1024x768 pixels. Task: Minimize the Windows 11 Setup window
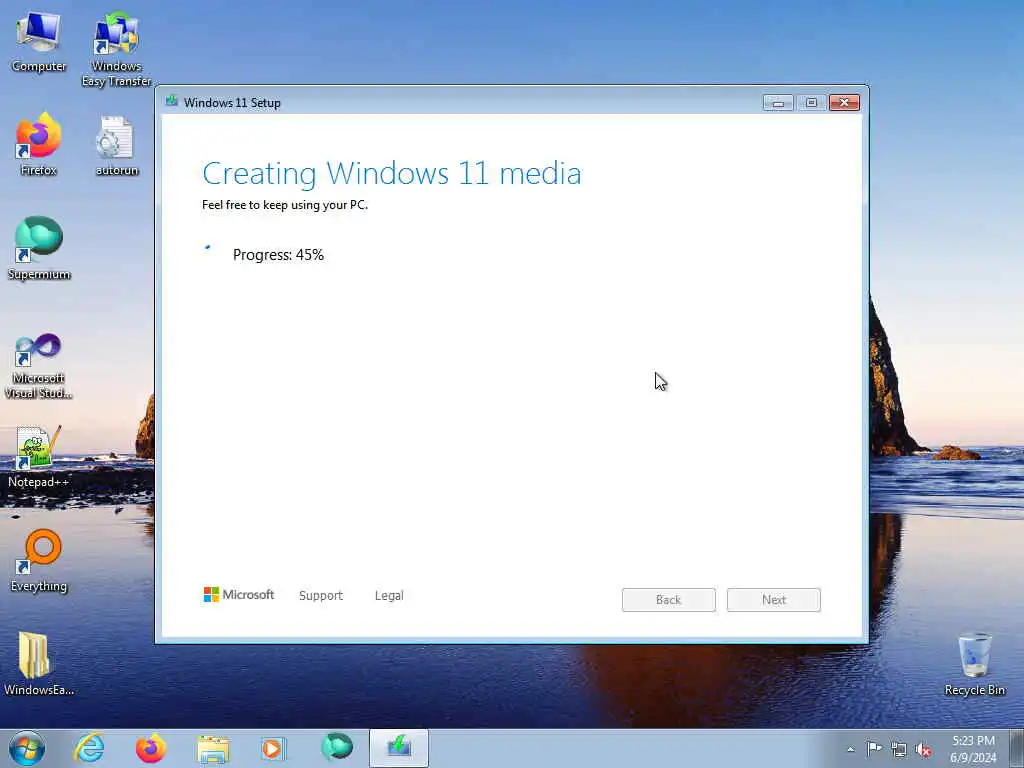pyautogui.click(x=778, y=103)
